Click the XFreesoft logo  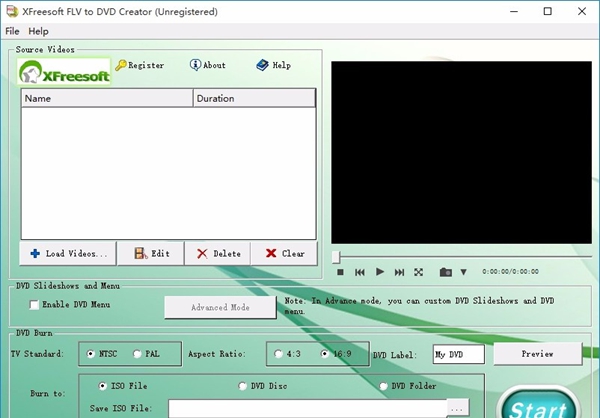pos(64,72)
